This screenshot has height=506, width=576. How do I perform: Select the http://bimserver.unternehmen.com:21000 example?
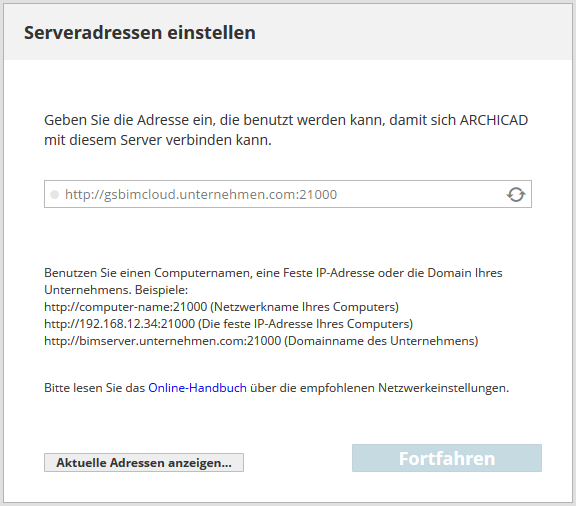point(162,341)
